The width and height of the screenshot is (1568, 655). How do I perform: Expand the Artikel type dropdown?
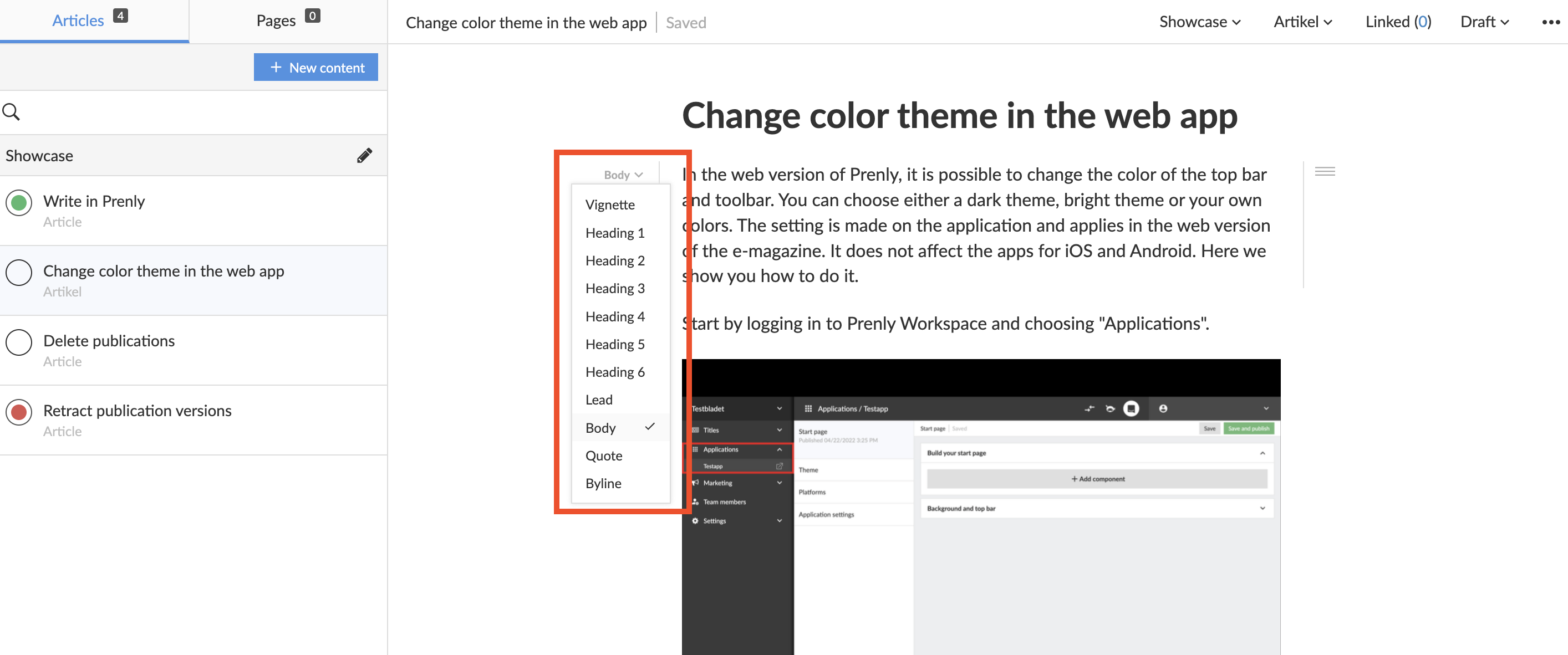pyautogui.click(x=1302, y=22)
